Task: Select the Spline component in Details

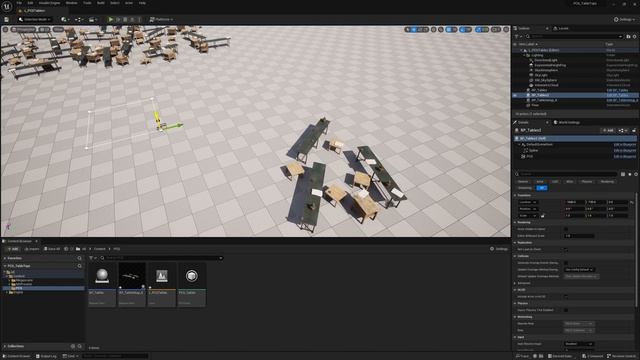Action: pyautogui.click(x=533, y=150)
